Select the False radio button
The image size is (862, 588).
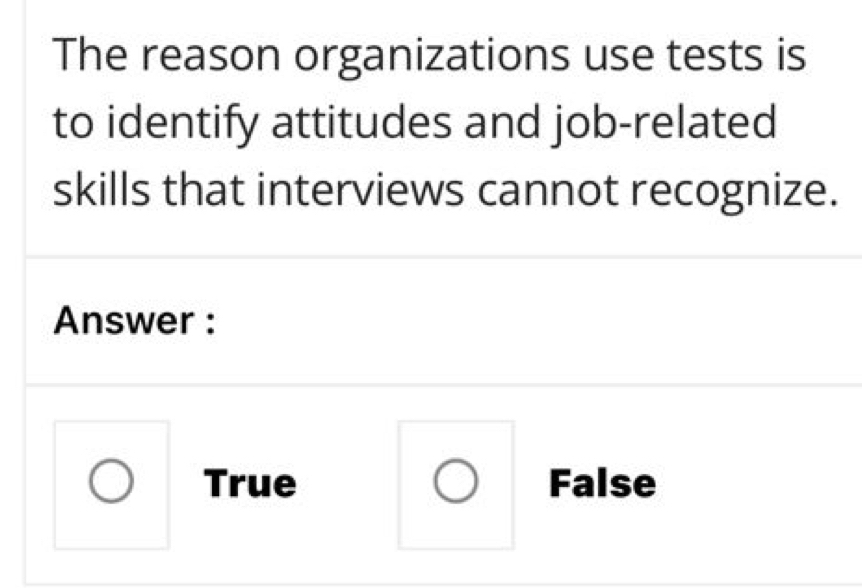(x=454, y=483)
